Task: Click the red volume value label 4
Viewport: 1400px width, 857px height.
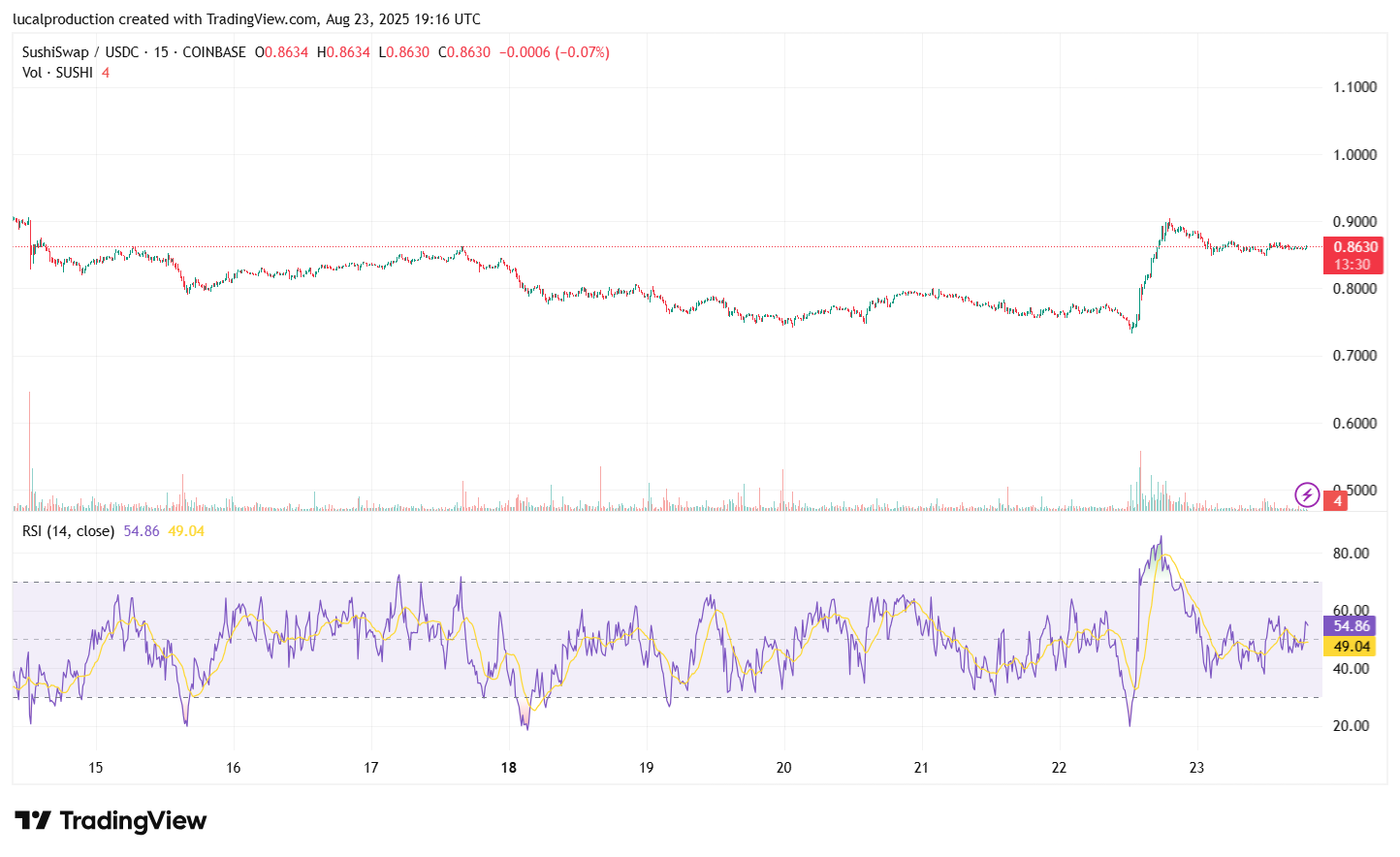Action: 1337,500
